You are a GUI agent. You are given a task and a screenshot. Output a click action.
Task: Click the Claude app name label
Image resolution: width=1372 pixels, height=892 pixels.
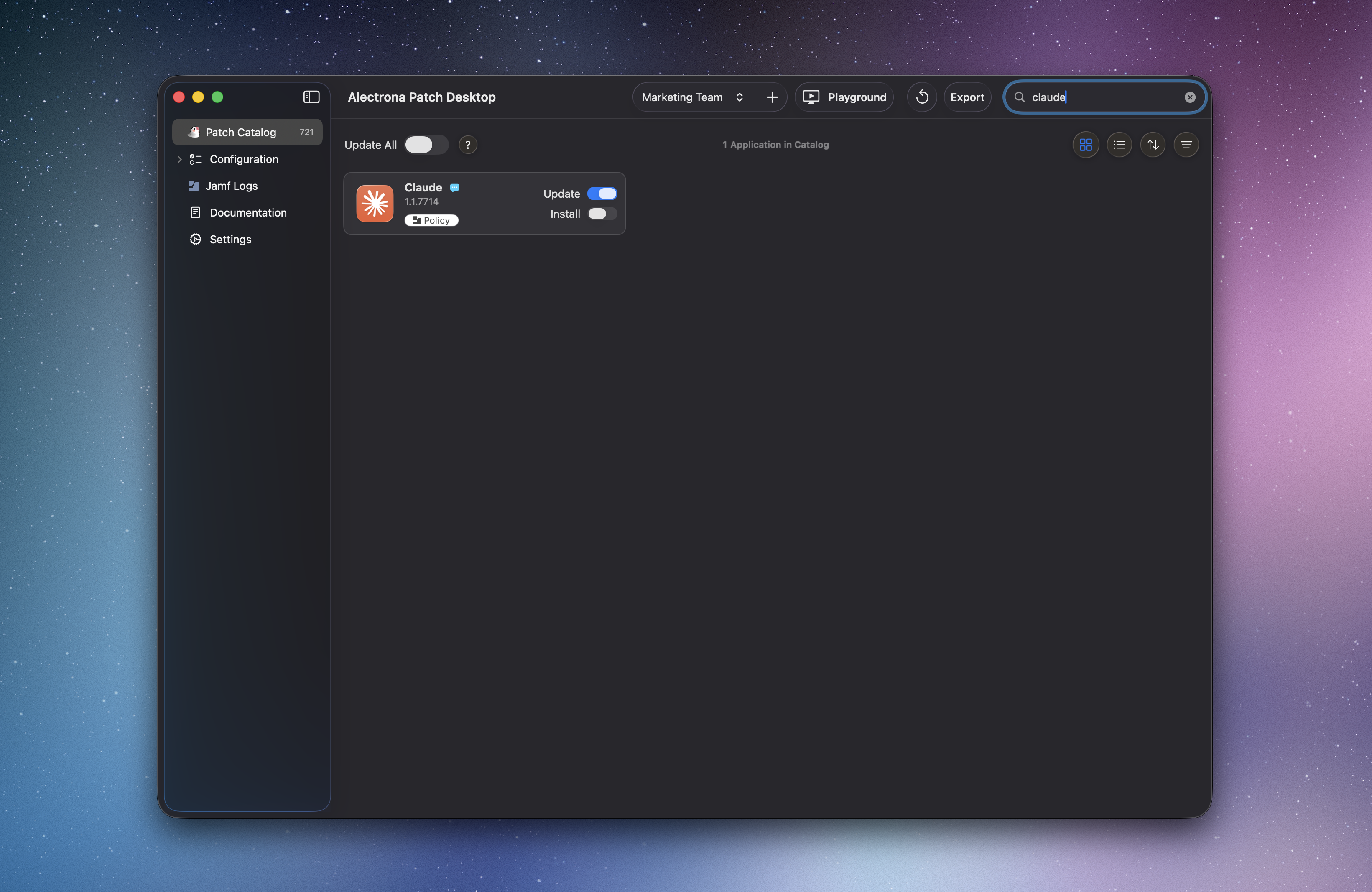pos(423,187)
